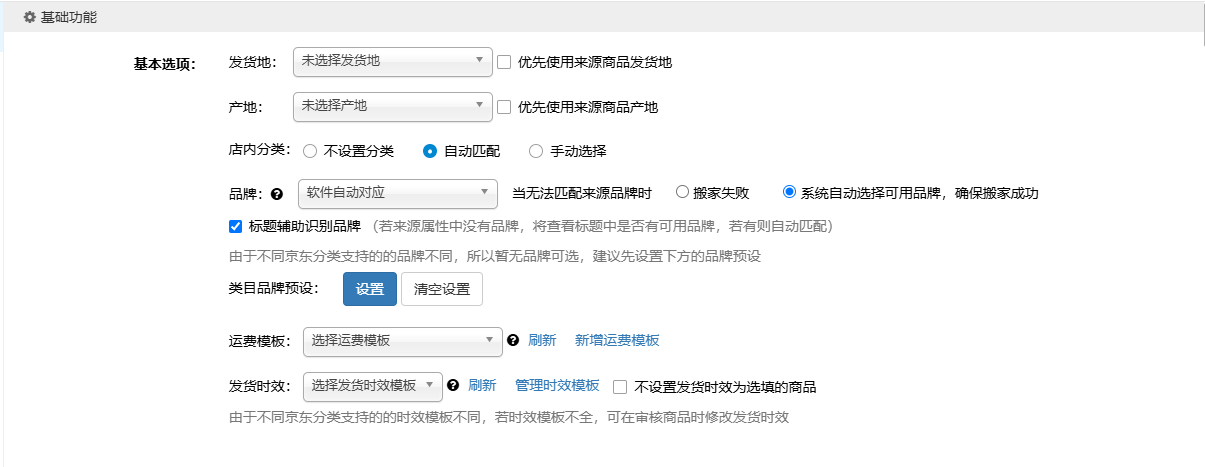
Task: Check 不设置发货时效为选填的商品 option
Action: (x=620, y=386)
